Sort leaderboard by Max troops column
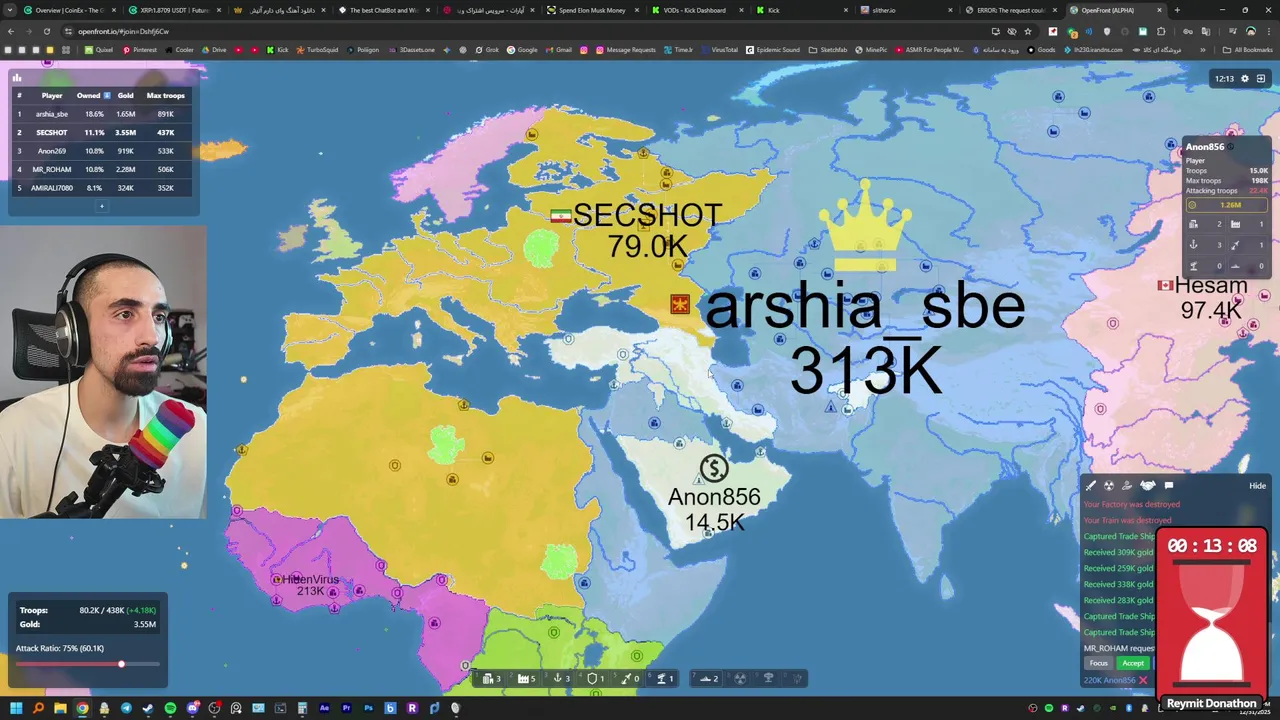The image size is (1280, 720). click(x=165, y=96)
